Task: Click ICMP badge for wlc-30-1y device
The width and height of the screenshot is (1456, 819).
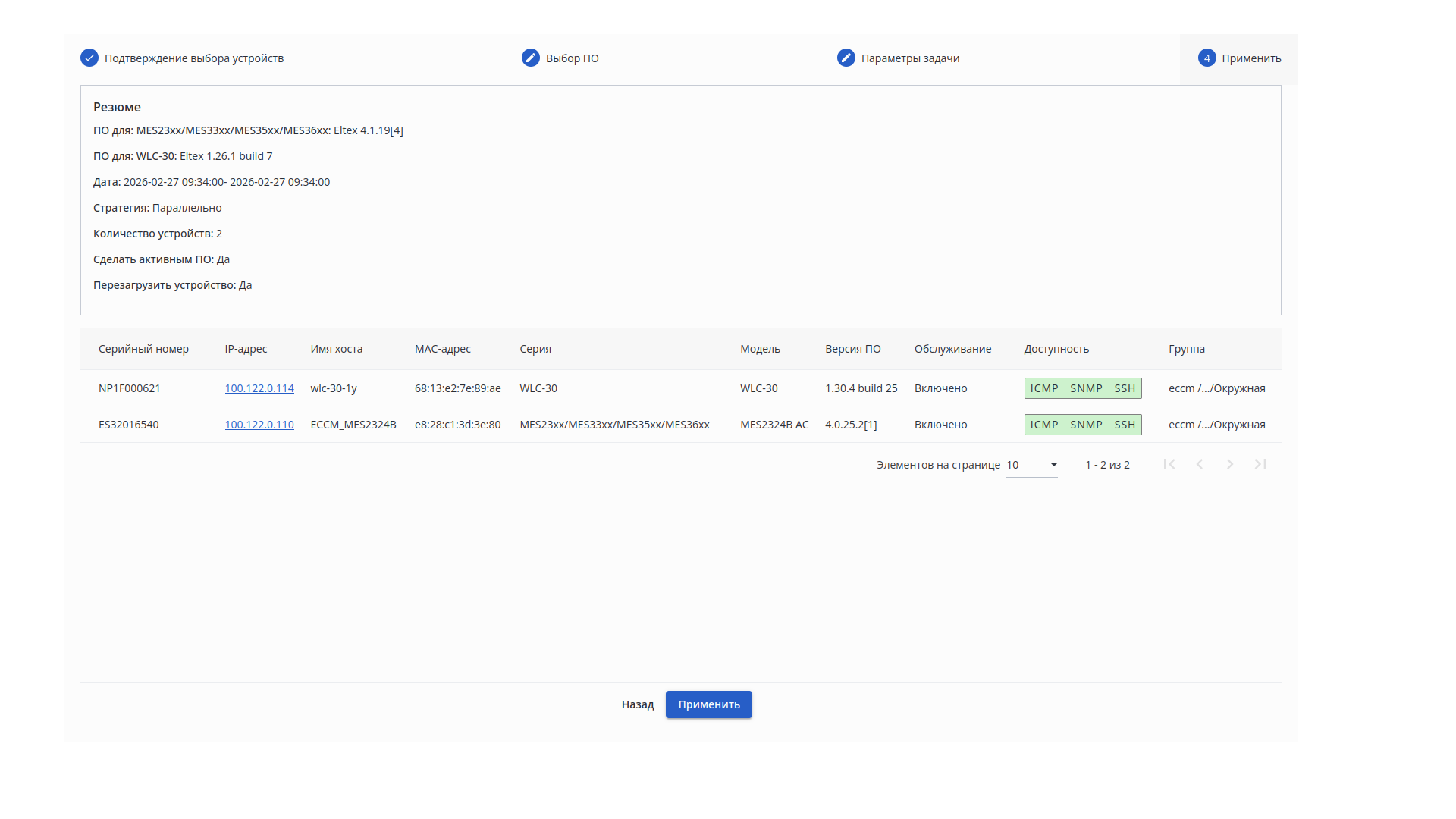Action: point(1044,388)
